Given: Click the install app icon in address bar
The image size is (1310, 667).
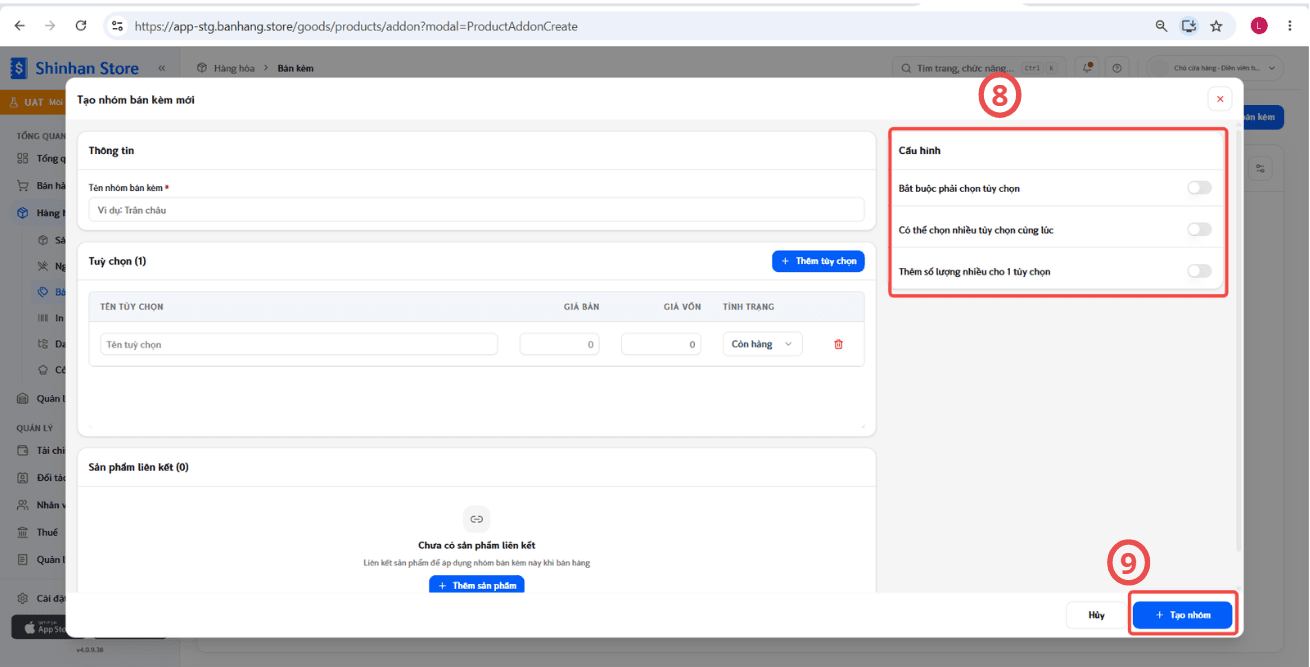Looking at the screenshot, I should (x=1188, y=26).
